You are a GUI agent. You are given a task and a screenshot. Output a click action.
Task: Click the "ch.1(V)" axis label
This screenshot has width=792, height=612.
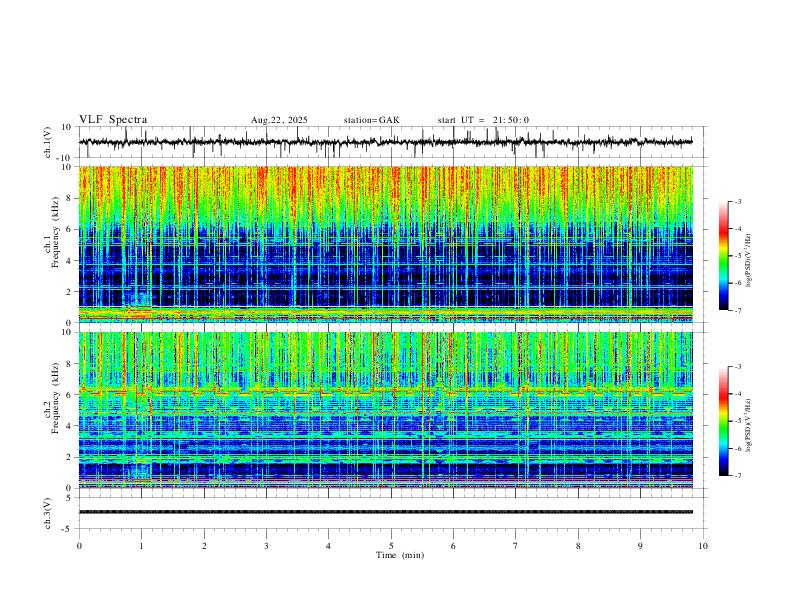(48, 142)
